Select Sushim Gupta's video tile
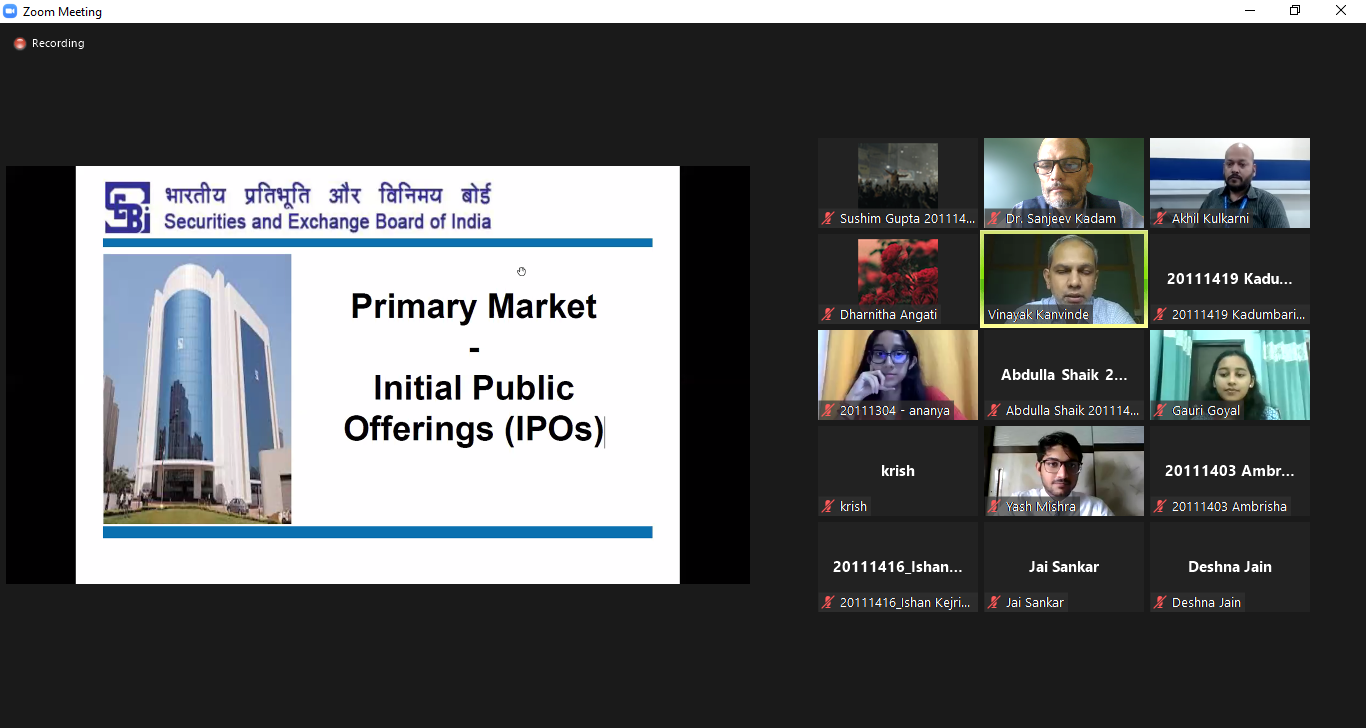Screen dimensions: 1366x728 tap(898, 183)
